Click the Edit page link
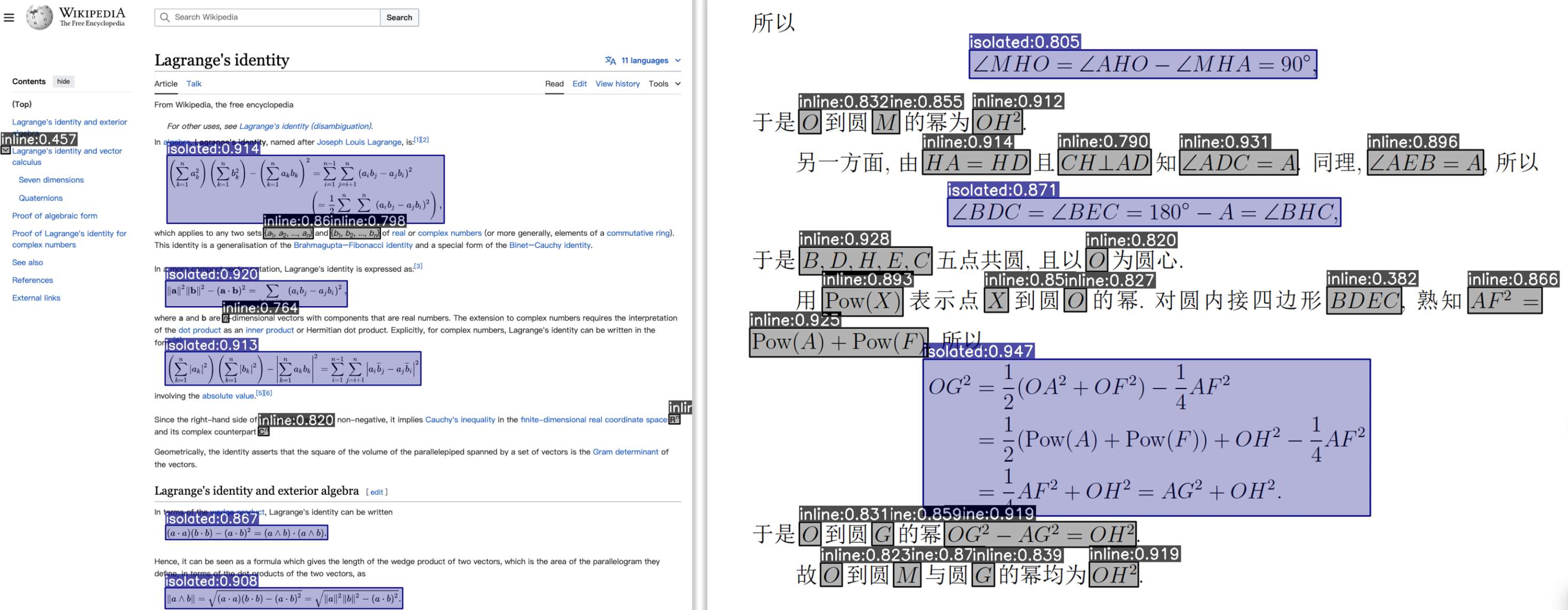Screen dimensions: 1568x610 (x=579, y=84)
